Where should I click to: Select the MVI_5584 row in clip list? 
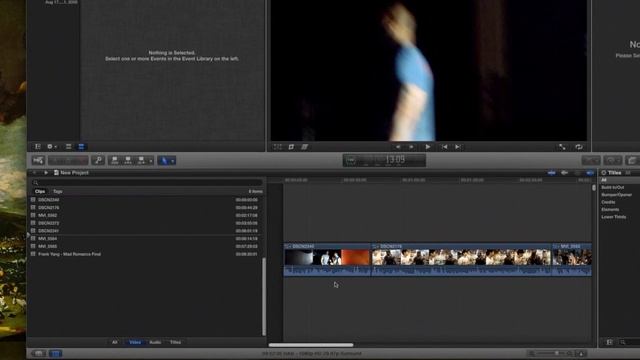144,239
